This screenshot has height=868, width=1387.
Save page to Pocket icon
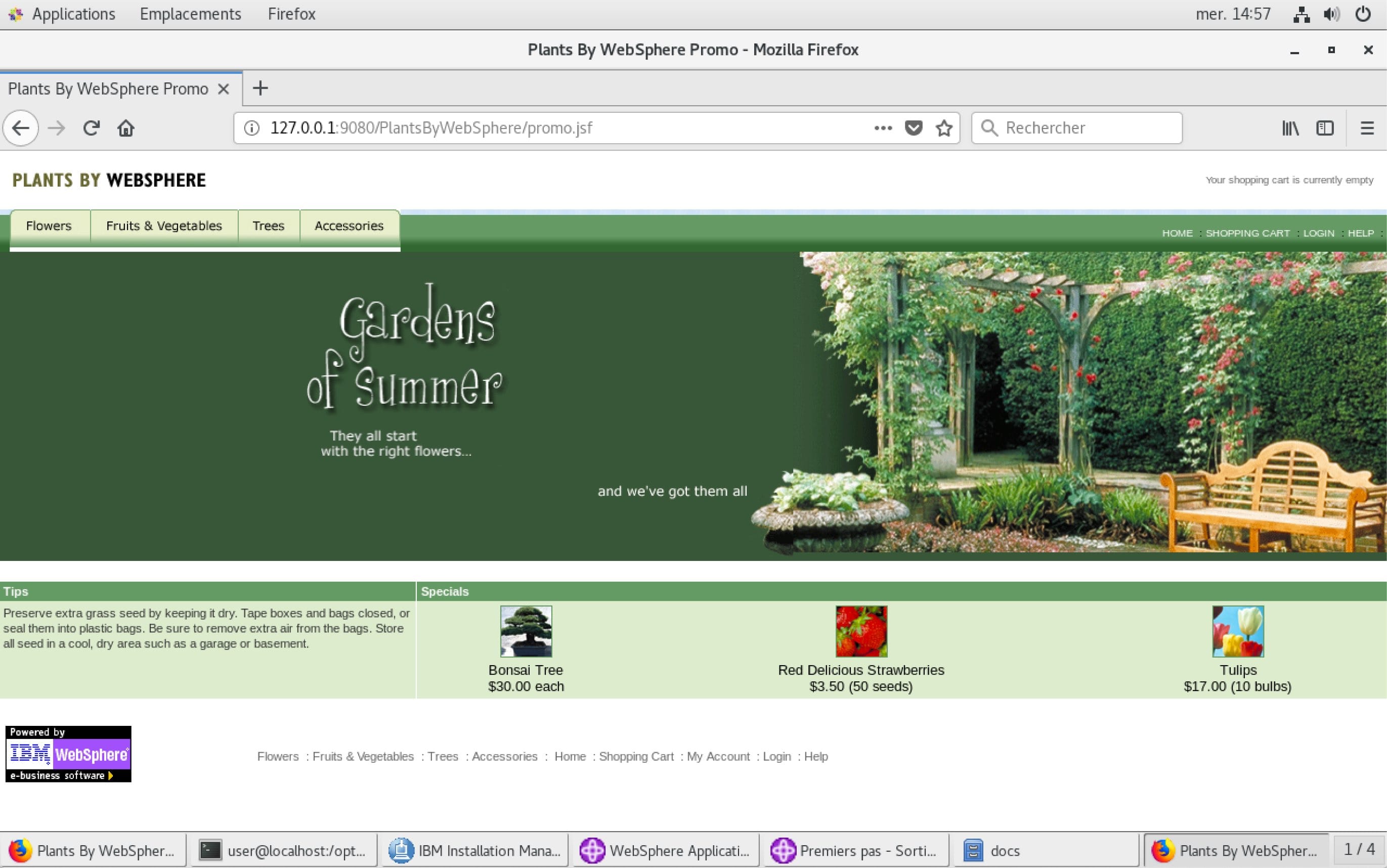point(914,127)
